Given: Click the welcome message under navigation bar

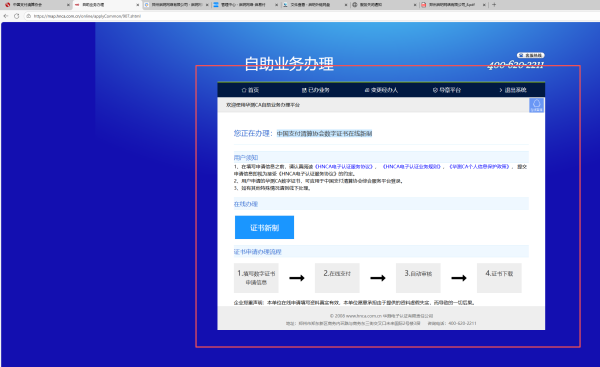Looking at the screenshot, I should coord(263,105).
